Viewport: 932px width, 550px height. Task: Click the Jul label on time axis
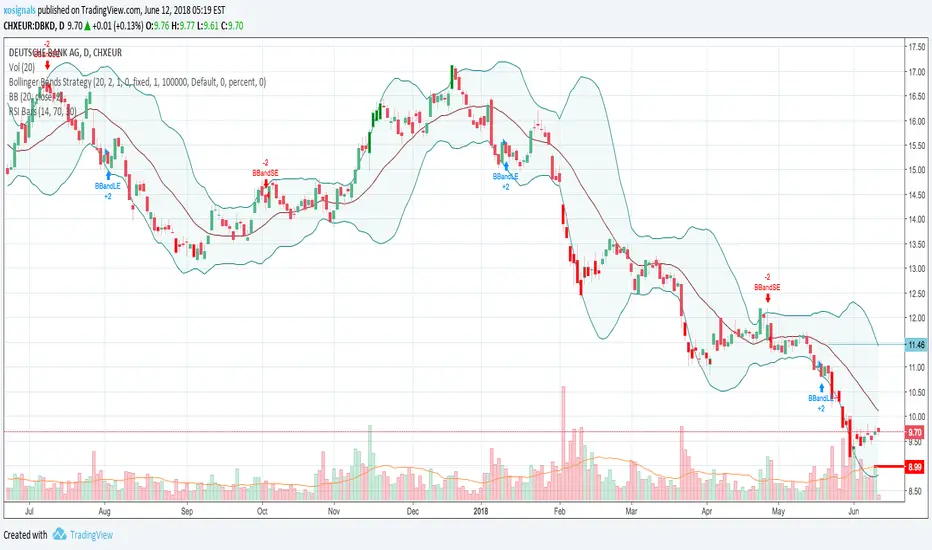click(29, 511)
